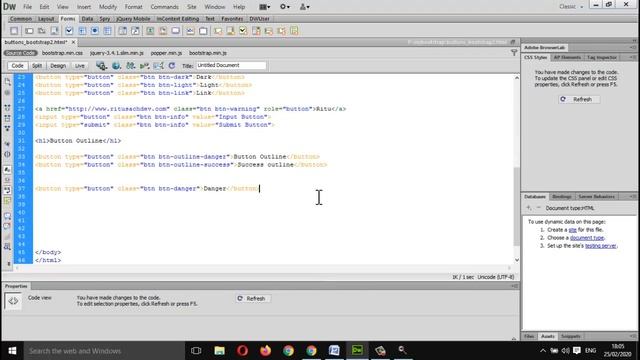Click Balance Braces in coding toolbar
The image size is (640, 360).
tap(7, 154)
